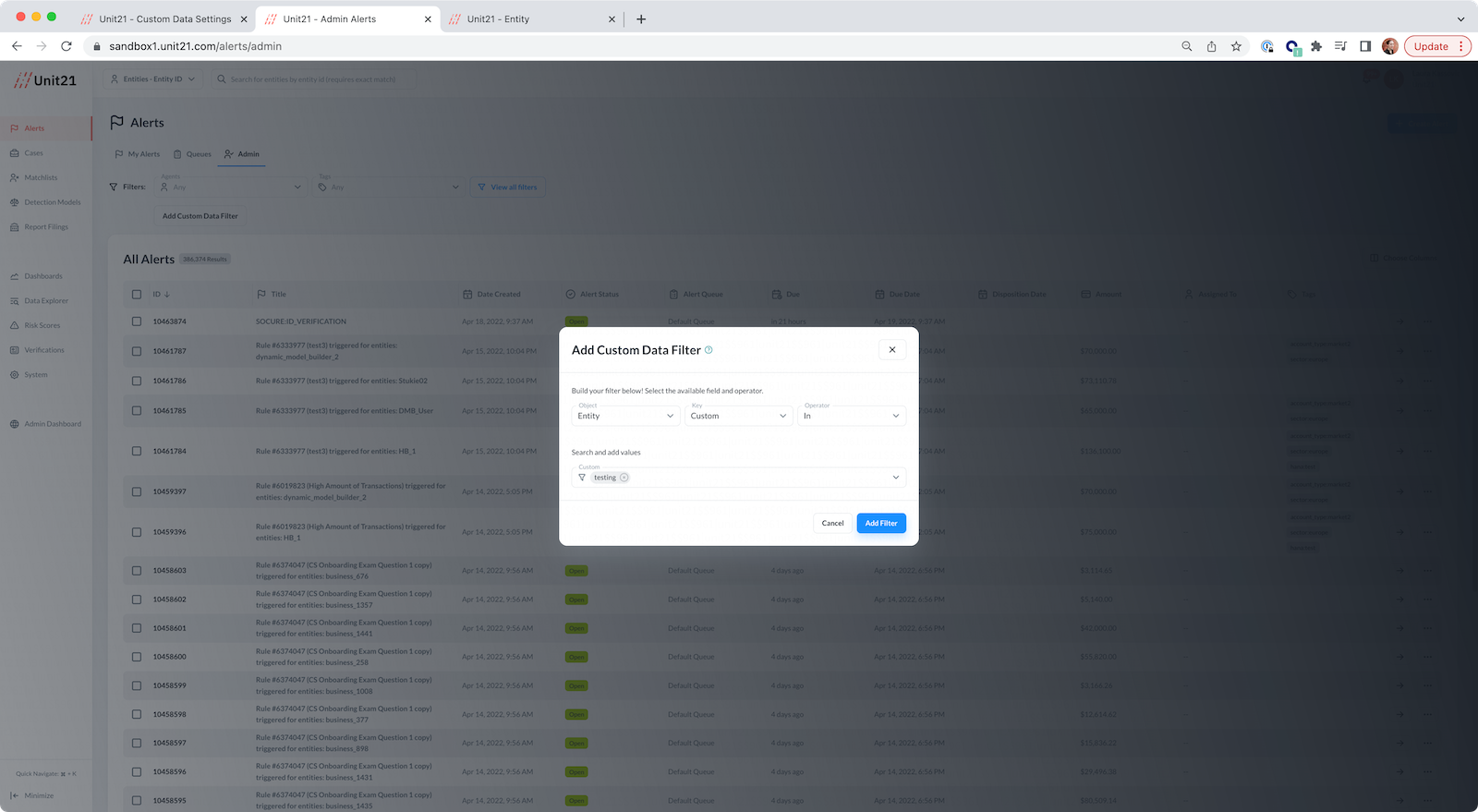Image resolution: width=1478 pixels, height=812 pixels.
Task: Sort by the ID column header
Action: pyautogui.click(x=161, y=295)
